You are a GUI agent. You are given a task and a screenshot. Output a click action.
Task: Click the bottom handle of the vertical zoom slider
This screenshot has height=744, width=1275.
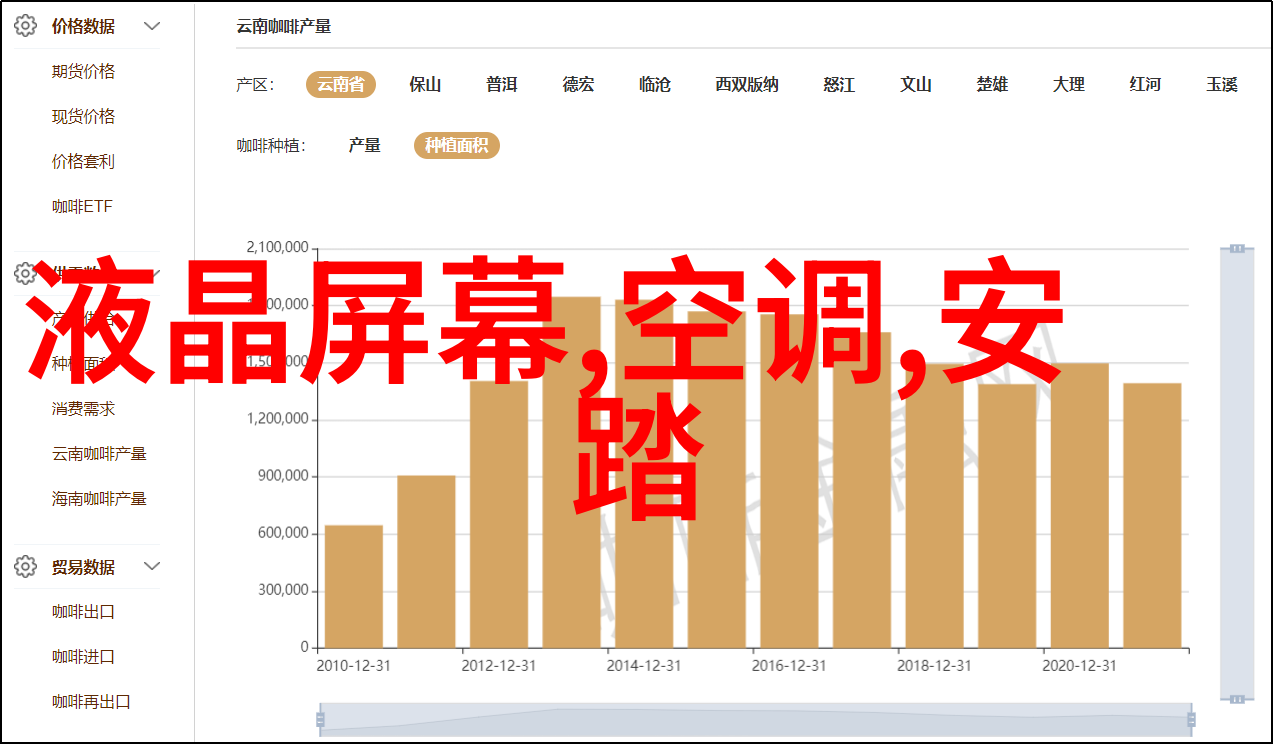tap(1237, 698)
